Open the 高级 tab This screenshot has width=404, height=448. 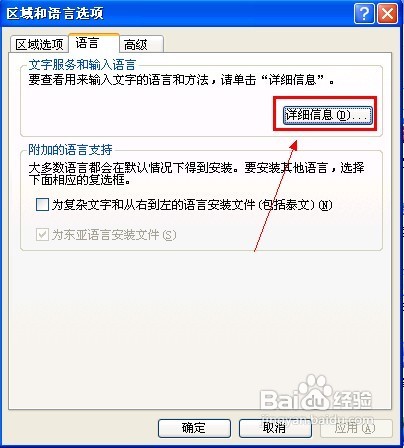[x=141, y=44]
